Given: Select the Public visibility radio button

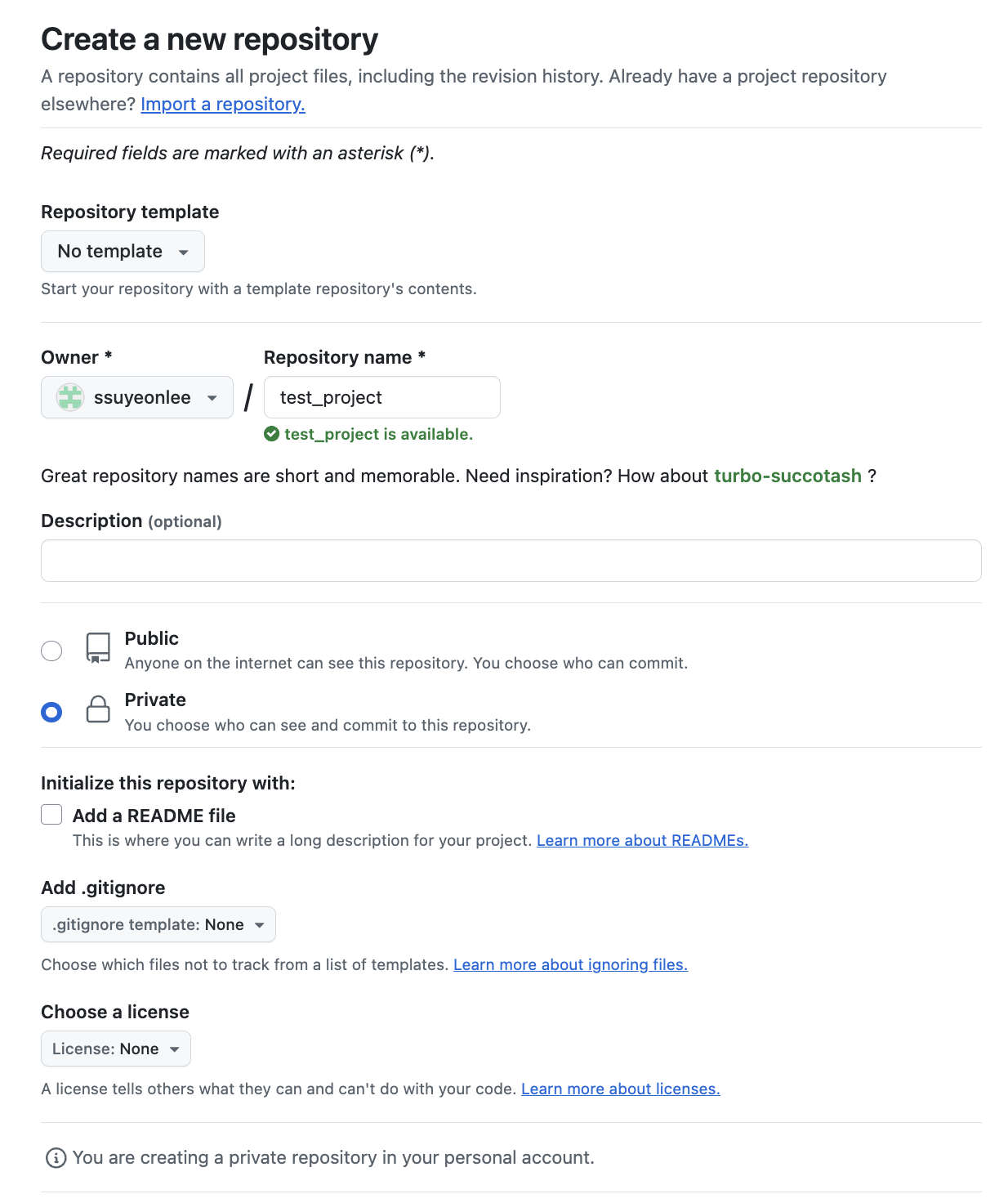Looking at the screenshot, I should point(51,651).
